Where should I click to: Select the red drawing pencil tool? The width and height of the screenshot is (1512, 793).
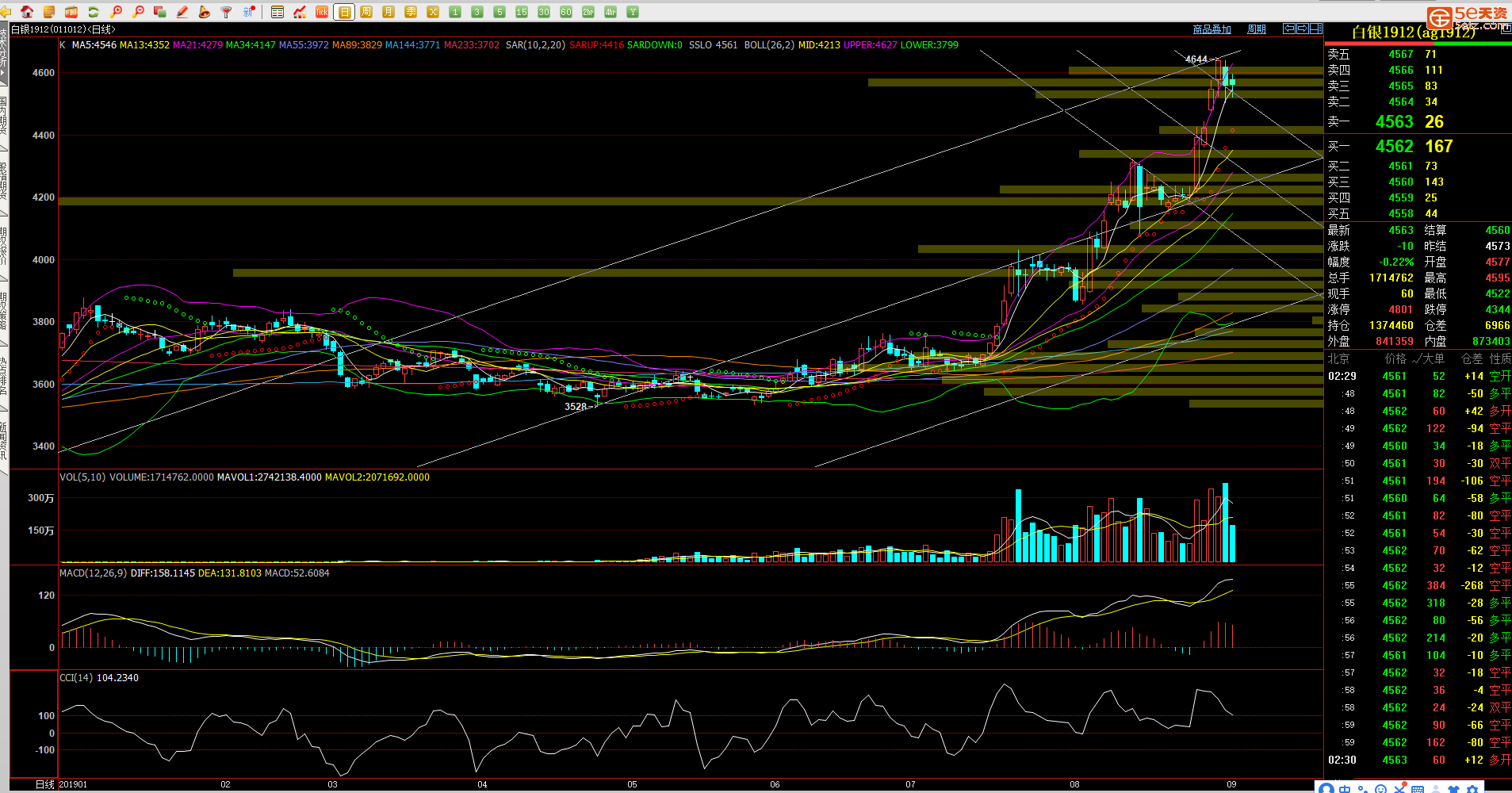coord(182,12)
